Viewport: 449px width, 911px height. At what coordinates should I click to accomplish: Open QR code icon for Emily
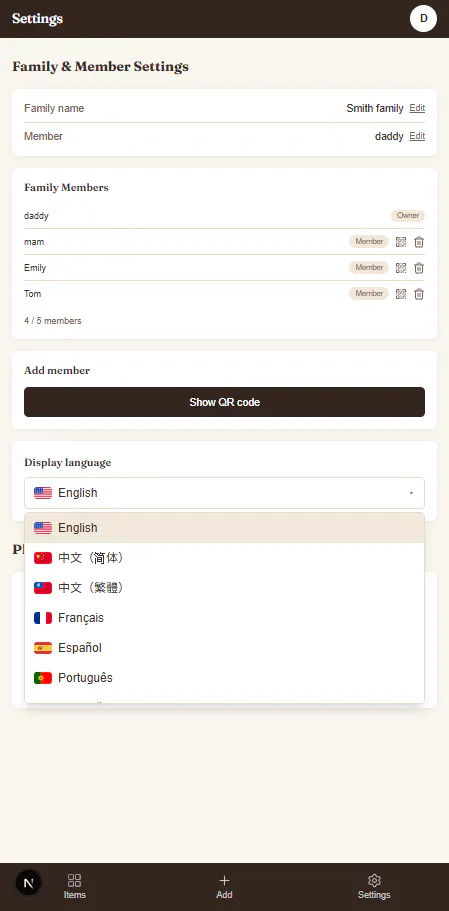click(401, 268)
